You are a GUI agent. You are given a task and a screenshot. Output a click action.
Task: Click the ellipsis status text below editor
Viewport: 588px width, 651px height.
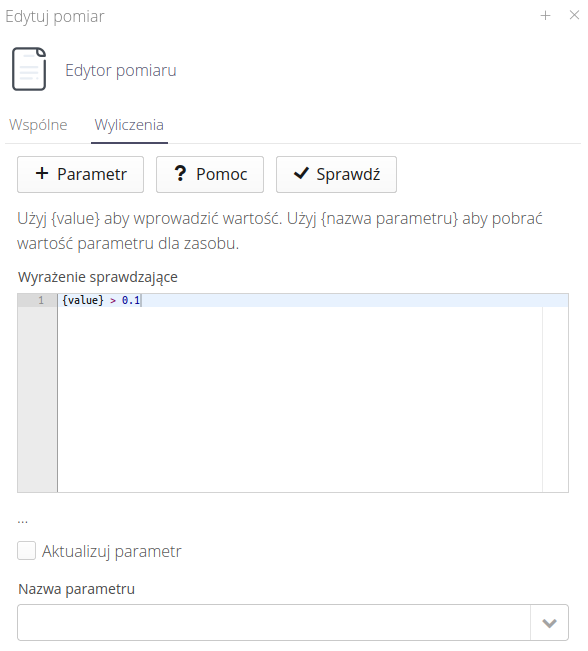point(22,521)
